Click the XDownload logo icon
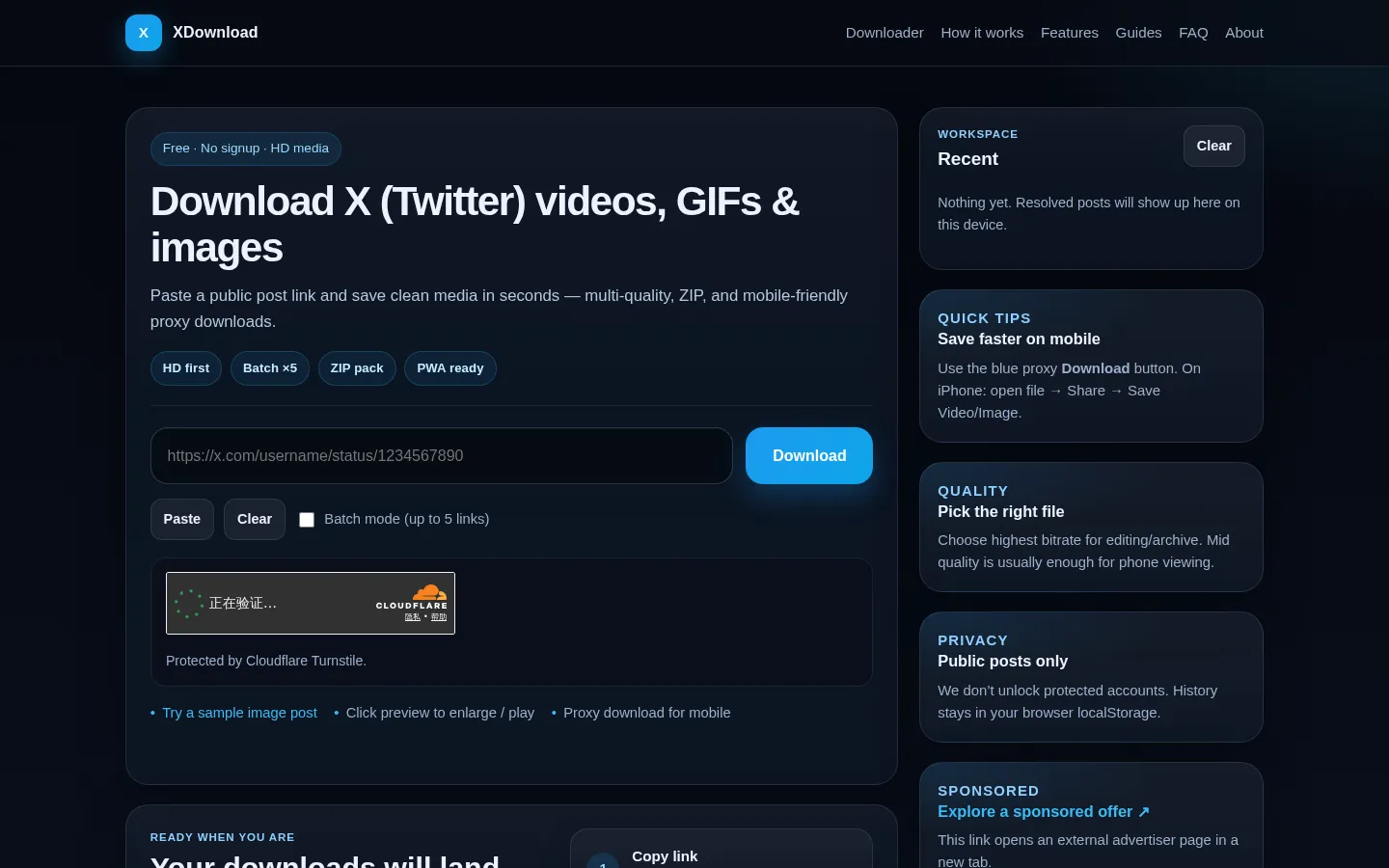 click(144, 33)
